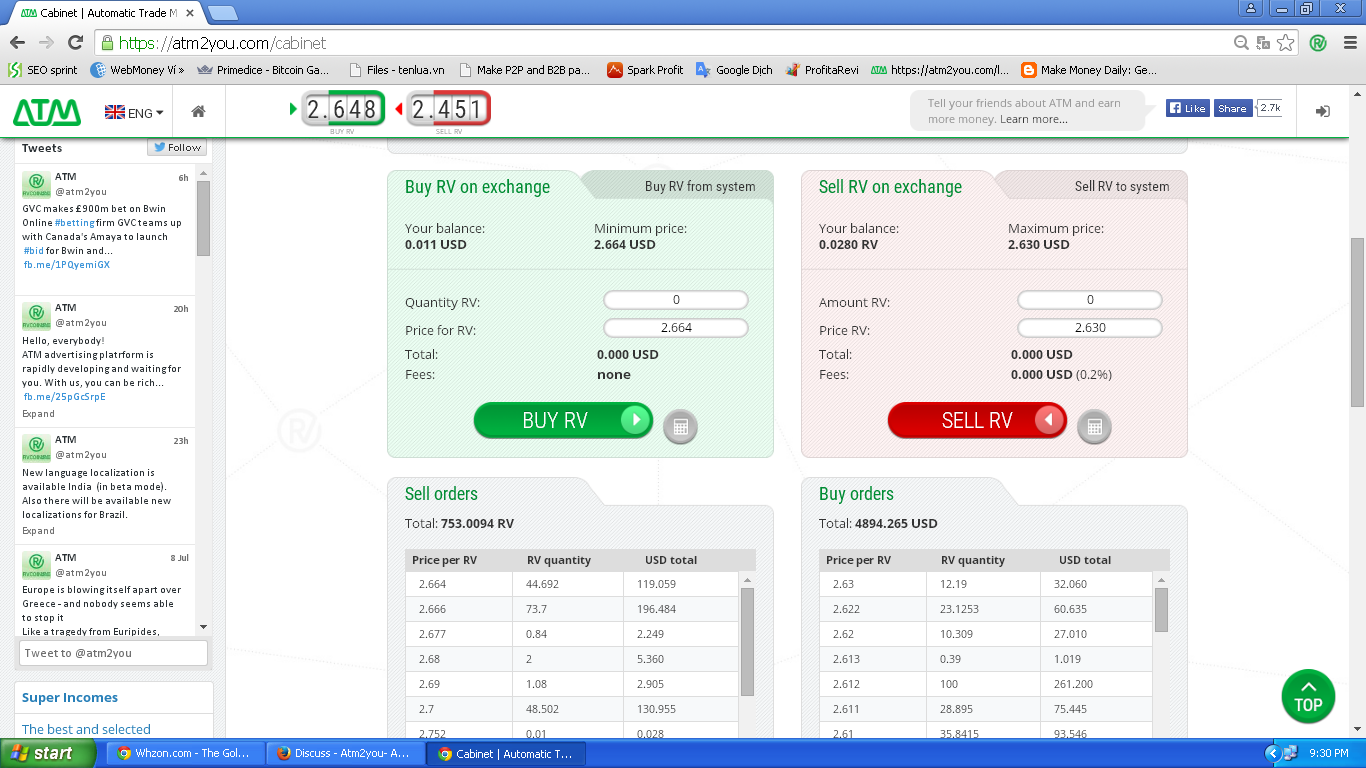This screenshot has height=768, width=1366.
Task: Select buy order row priced 2.612
Action: (x=986, y=684)
